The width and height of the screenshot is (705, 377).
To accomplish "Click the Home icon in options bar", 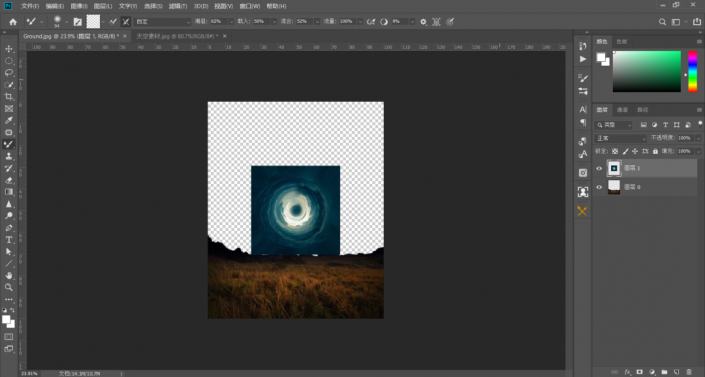I will [13, 22].
